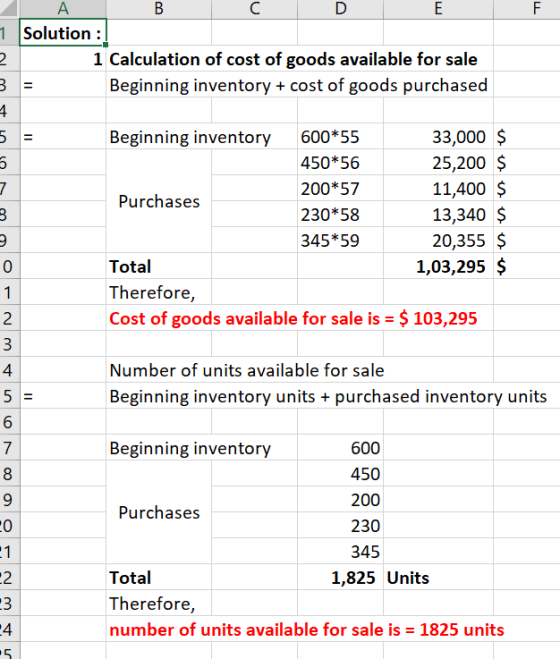Select column C header
The width and height of the screenshot is (560, 659).
coord(254,8)
